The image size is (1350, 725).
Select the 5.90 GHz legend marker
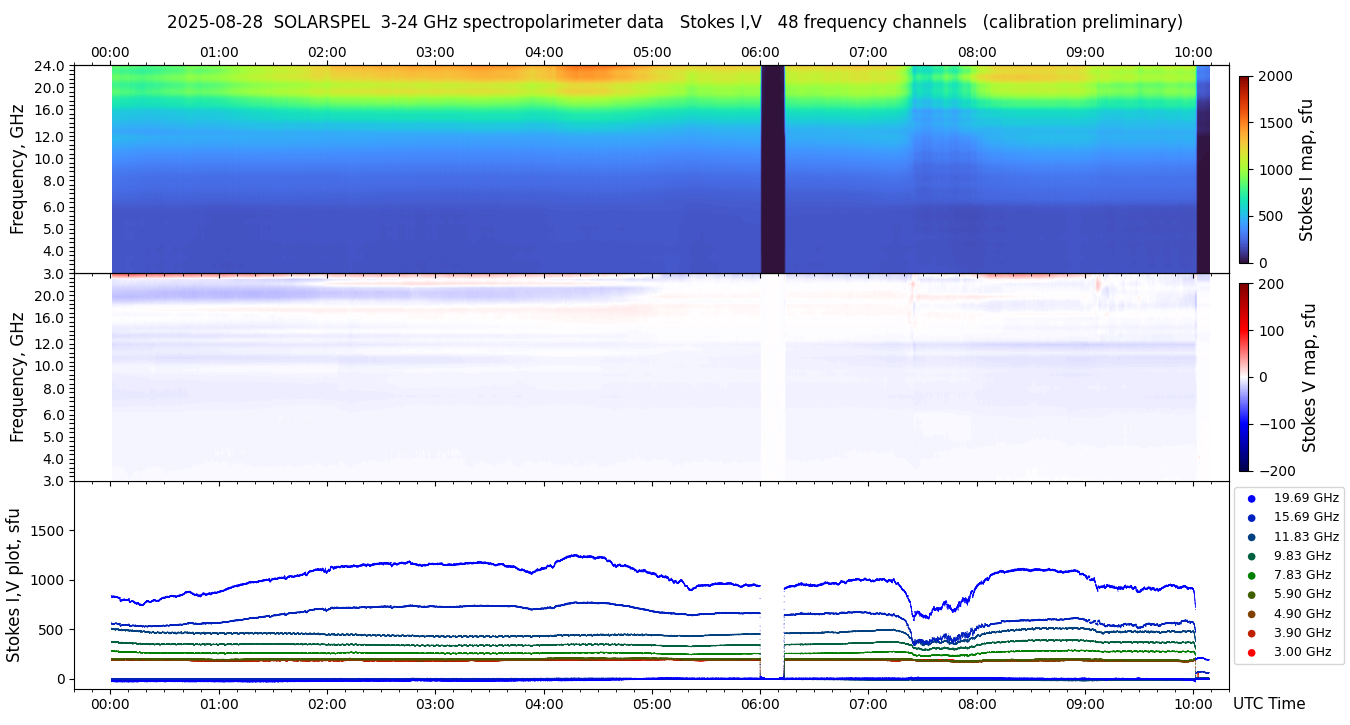click(x=1251, y=595)
